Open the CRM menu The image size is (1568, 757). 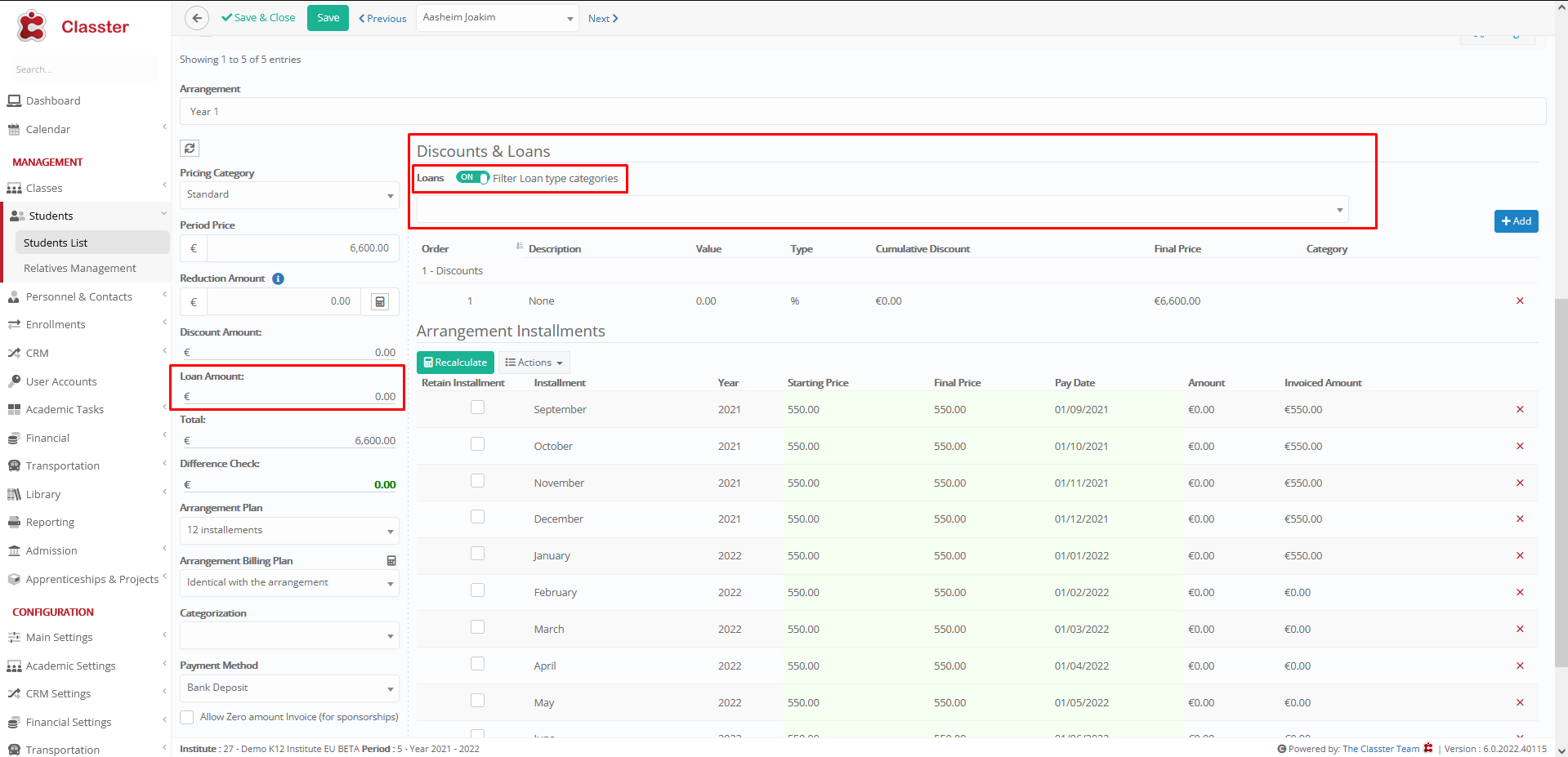pyautogui.click(x=85, y=353)
